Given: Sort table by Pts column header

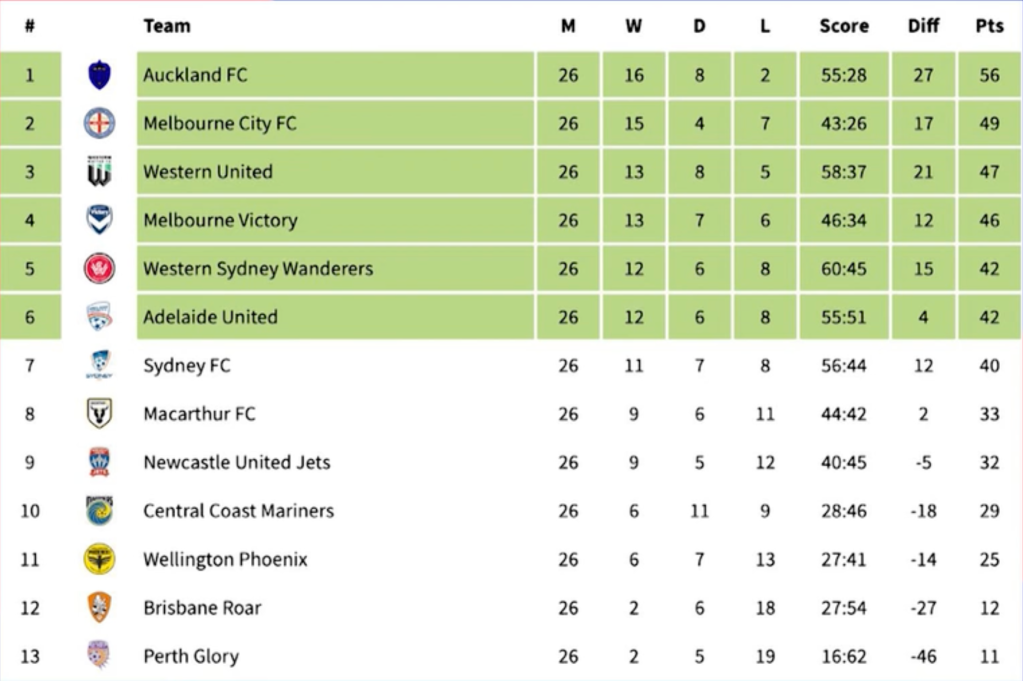Looking at the screenshot, I should coord(989,26).
